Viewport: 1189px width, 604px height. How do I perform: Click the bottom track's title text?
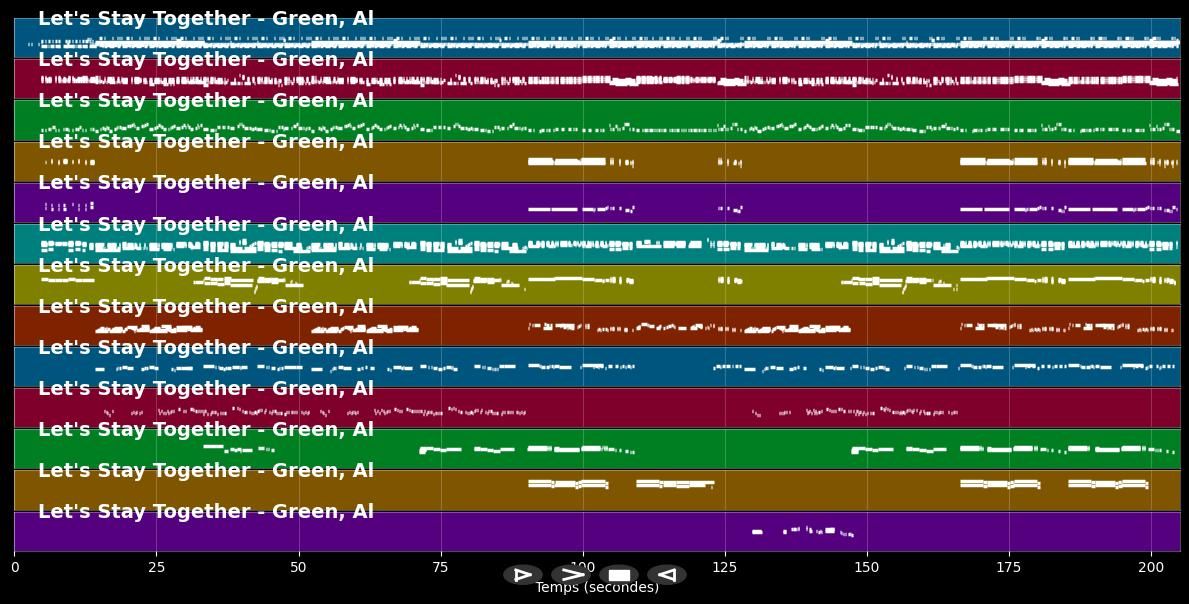point(205,511)
